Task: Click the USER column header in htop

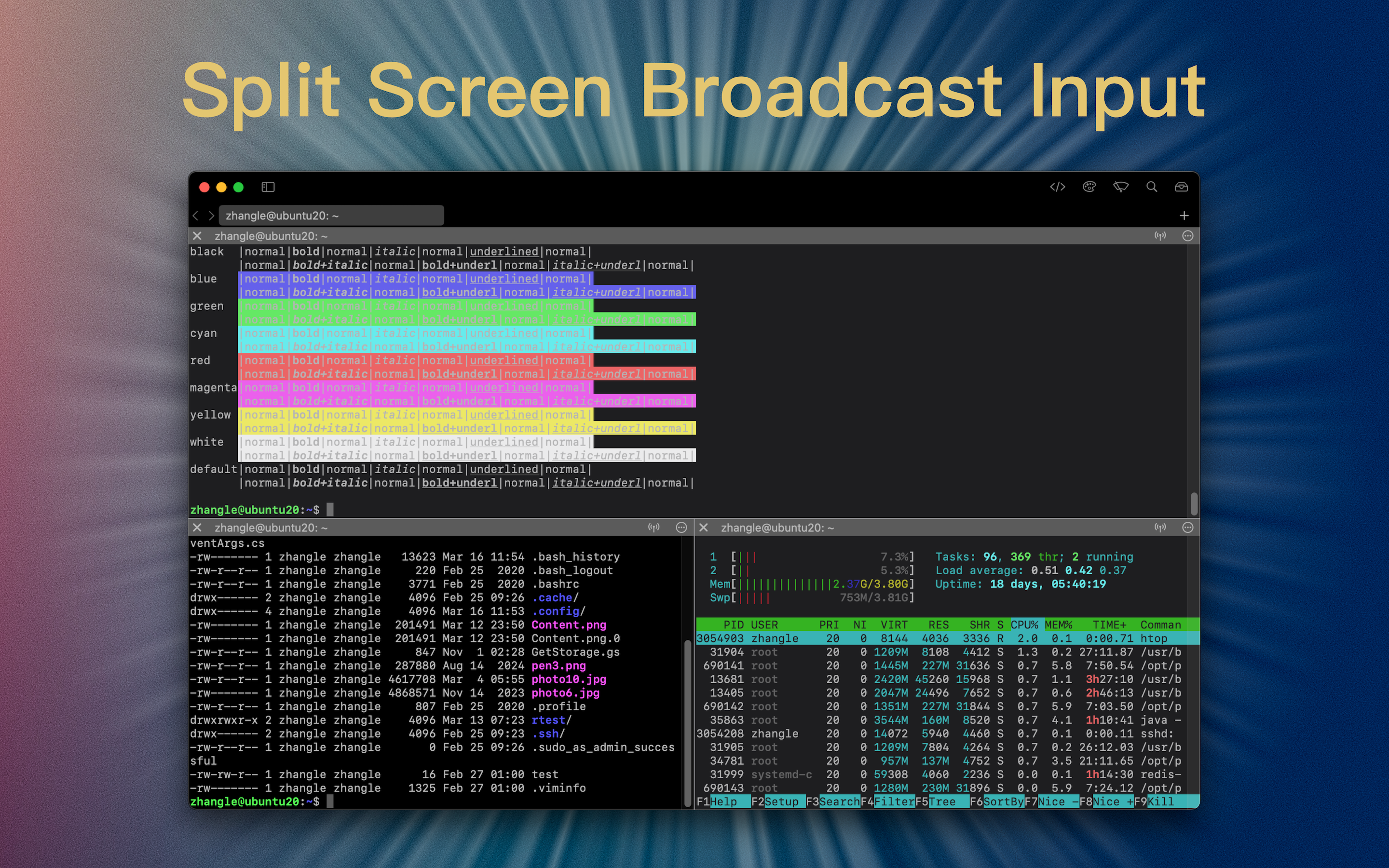Action: [764, 624]
